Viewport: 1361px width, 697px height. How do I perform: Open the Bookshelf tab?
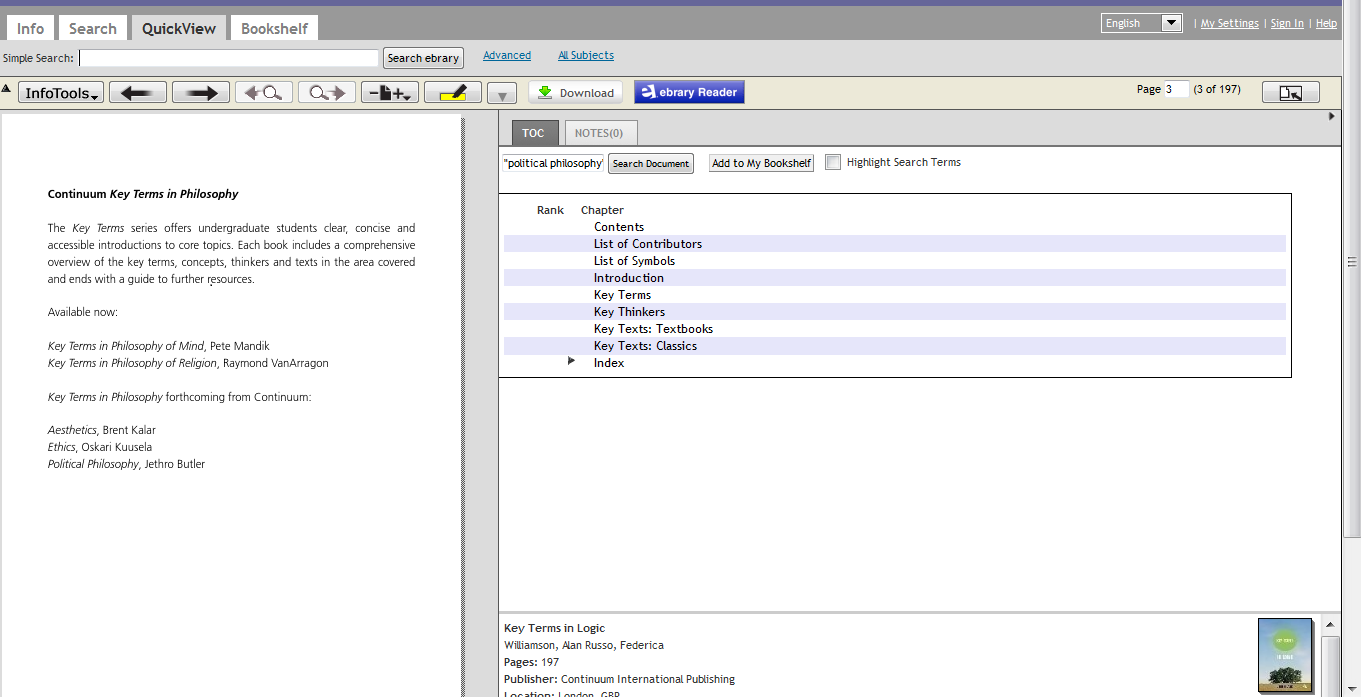[x=274, y=28]
